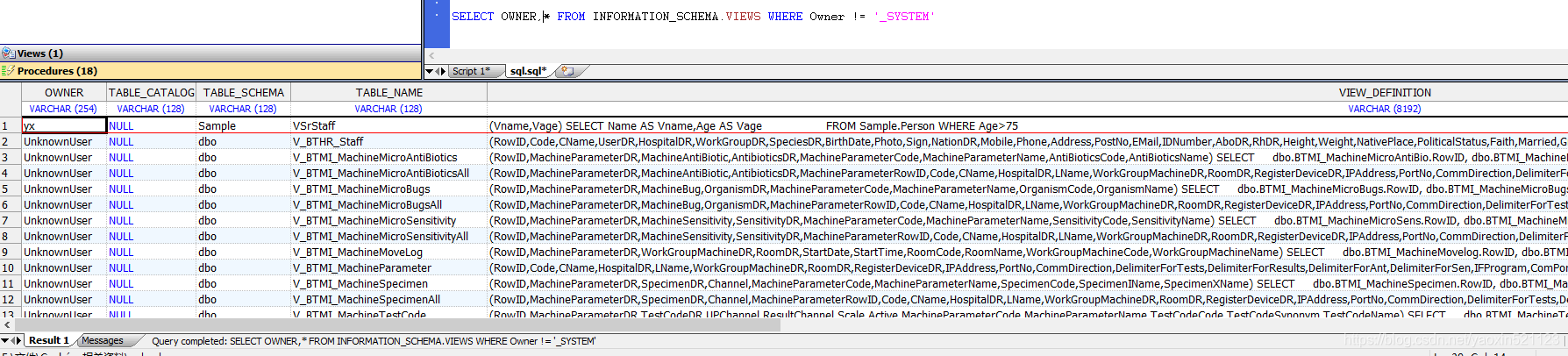Image resolution: width=1568 pixels, height=356 pixels.
Task: Switch to the Script 1* tab
Action: [472, 71]
